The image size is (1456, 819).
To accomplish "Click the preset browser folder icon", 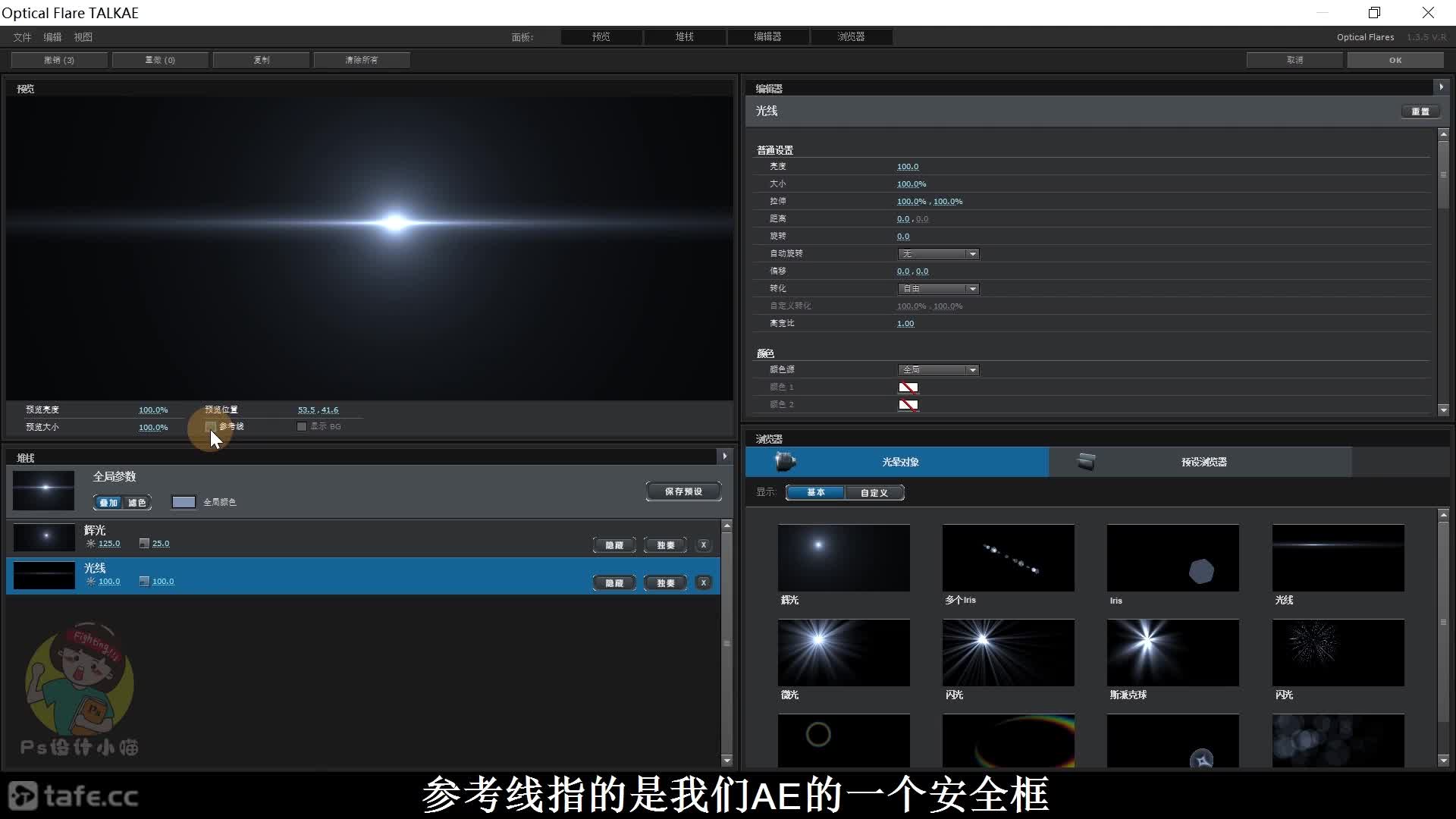I will click(1086, 461).
